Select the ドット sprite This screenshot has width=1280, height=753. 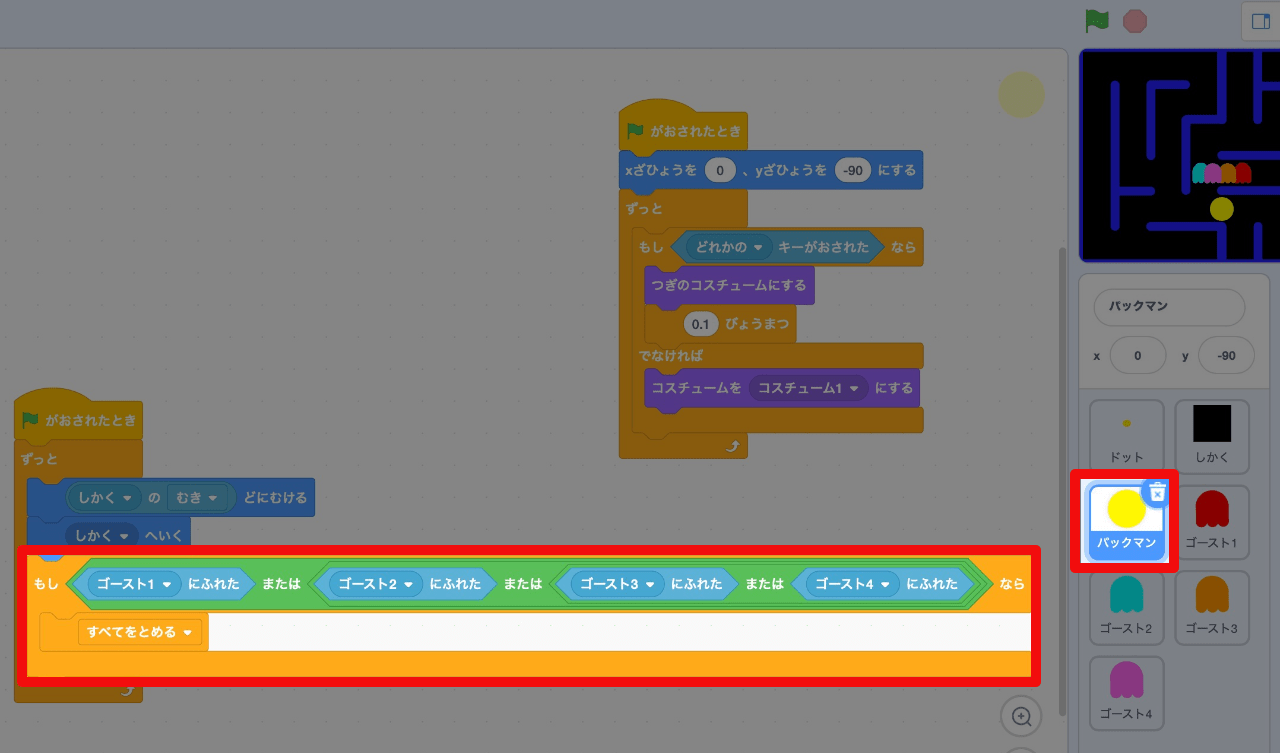[x=1127, y=437]
